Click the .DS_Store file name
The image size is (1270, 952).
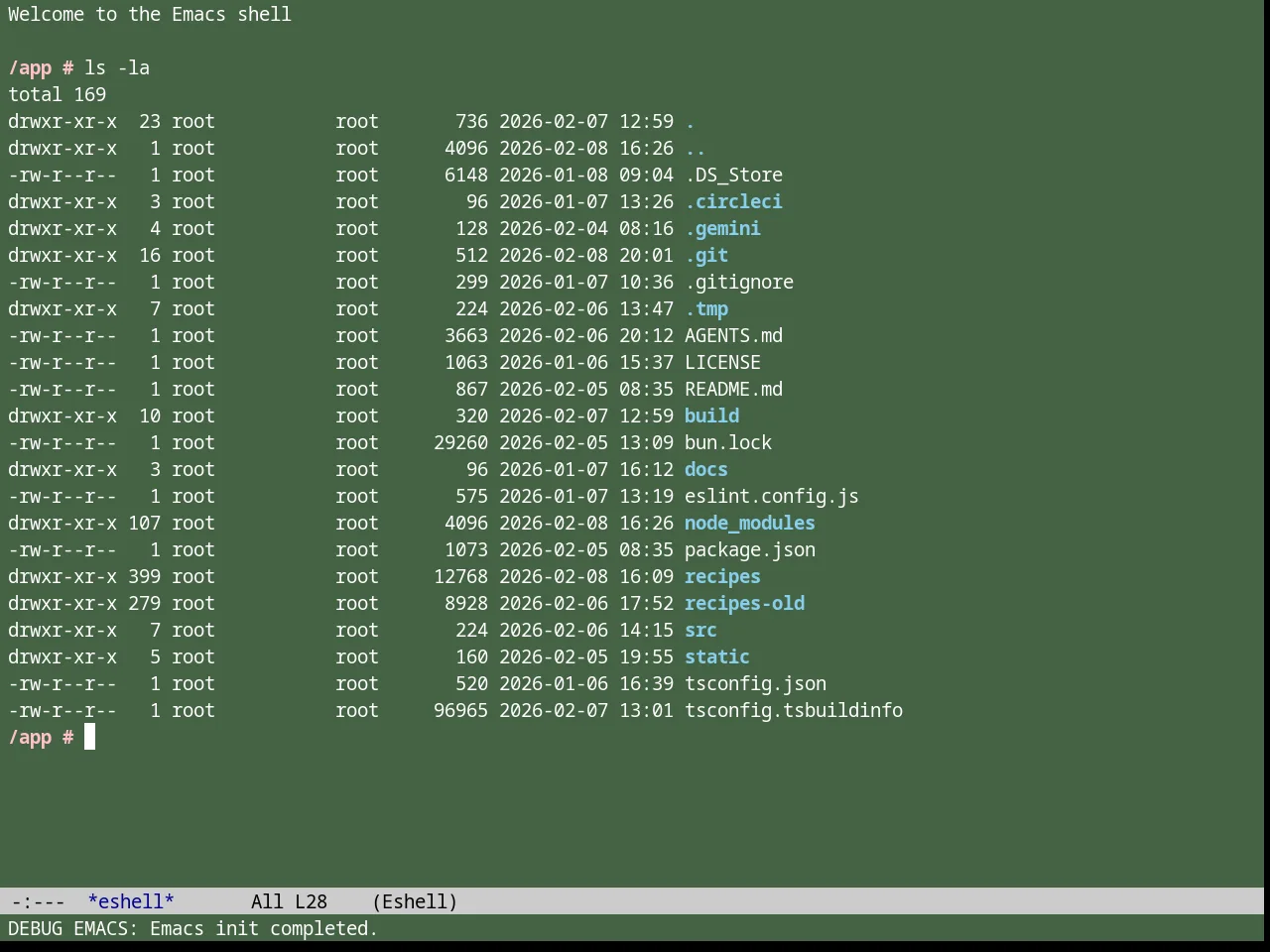point(733,175)
